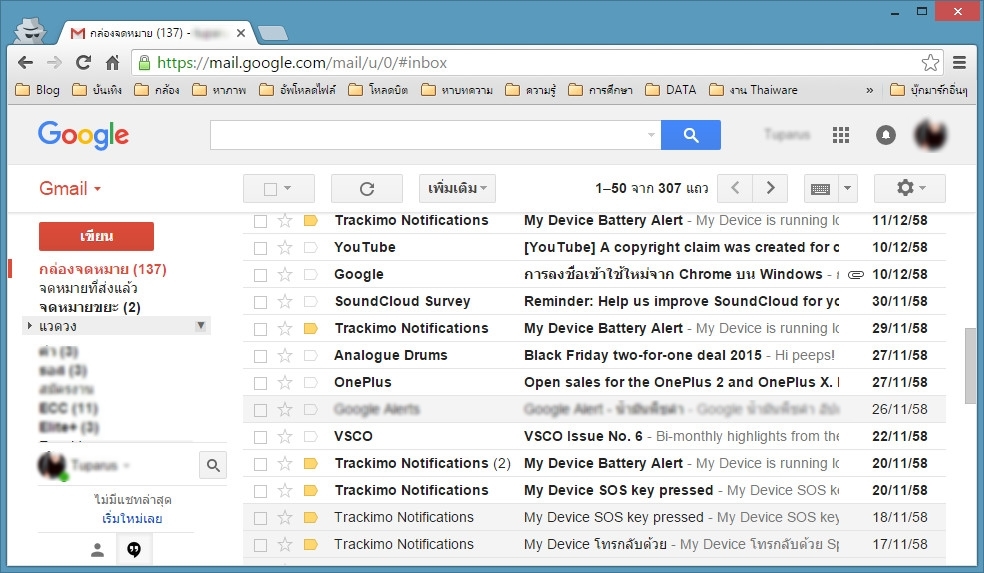Select the OnePlus email checkbox

click(x=260, y=383)
